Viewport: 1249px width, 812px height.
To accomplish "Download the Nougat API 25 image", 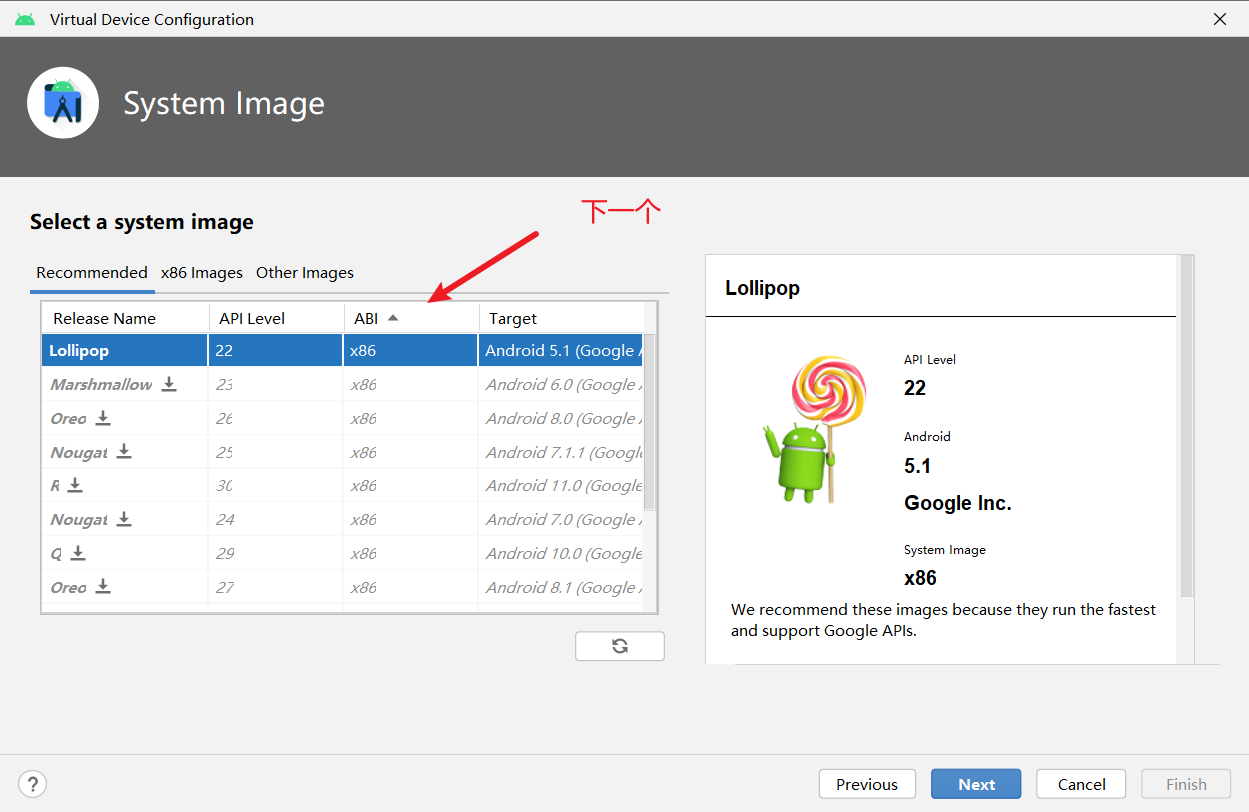I will click(x=124, y=452).
